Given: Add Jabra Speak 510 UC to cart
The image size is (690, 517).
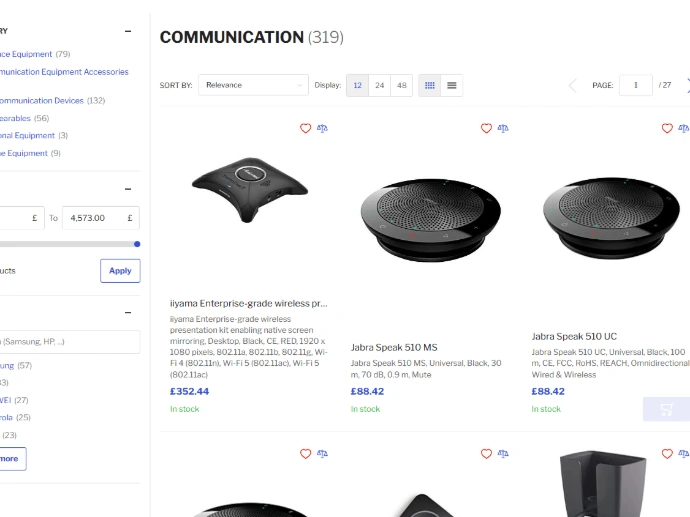Looking at the screenshot, I should [x=666, y=409].
